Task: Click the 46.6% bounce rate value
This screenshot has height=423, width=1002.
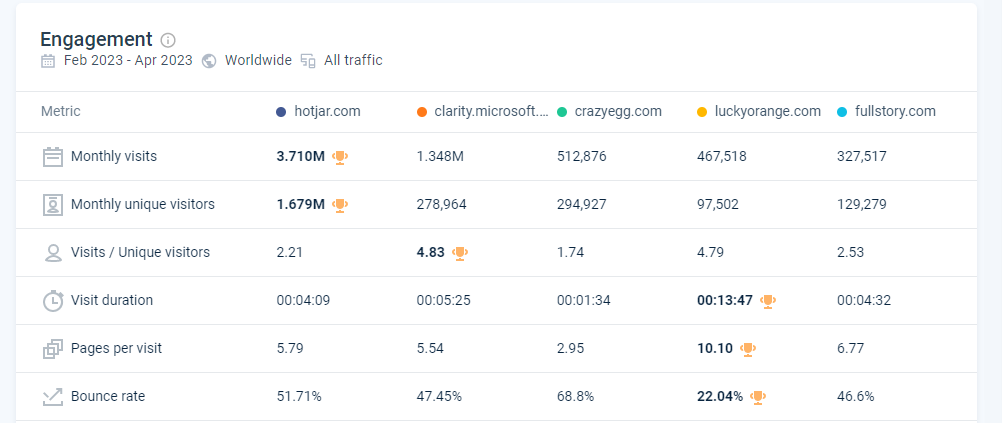Action: (x=856, y=396)
